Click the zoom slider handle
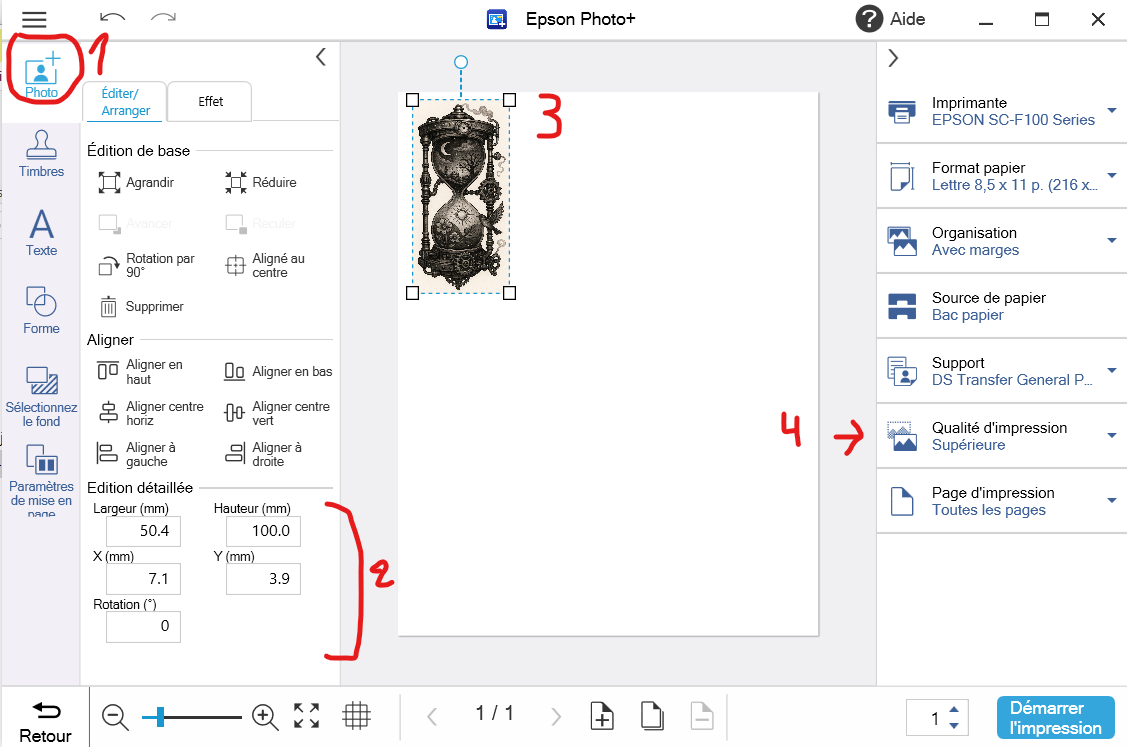The image size is (1127, 747). tap(160, 716)
